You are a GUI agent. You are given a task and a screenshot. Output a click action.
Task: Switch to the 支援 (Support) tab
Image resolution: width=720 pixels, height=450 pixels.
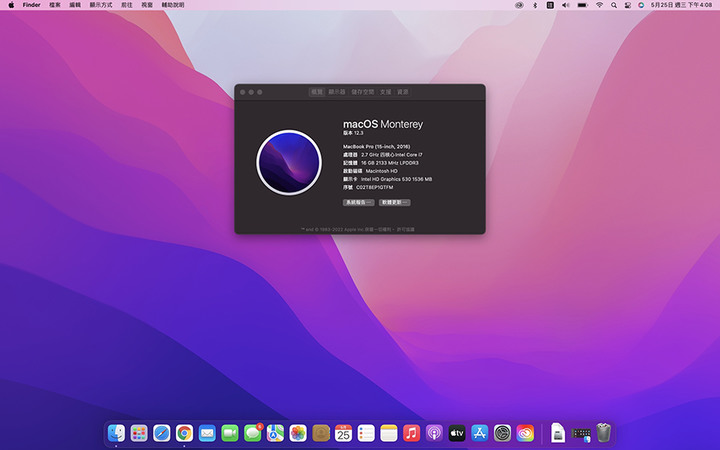(x=385, y=92)
